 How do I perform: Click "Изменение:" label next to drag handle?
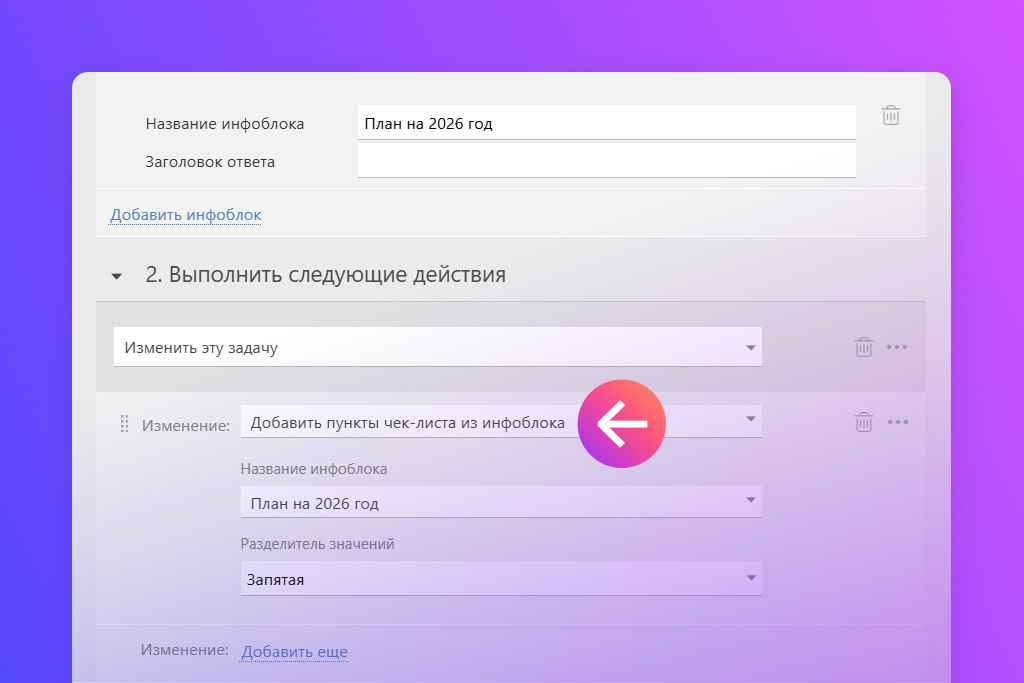click(x=185, y=425)
